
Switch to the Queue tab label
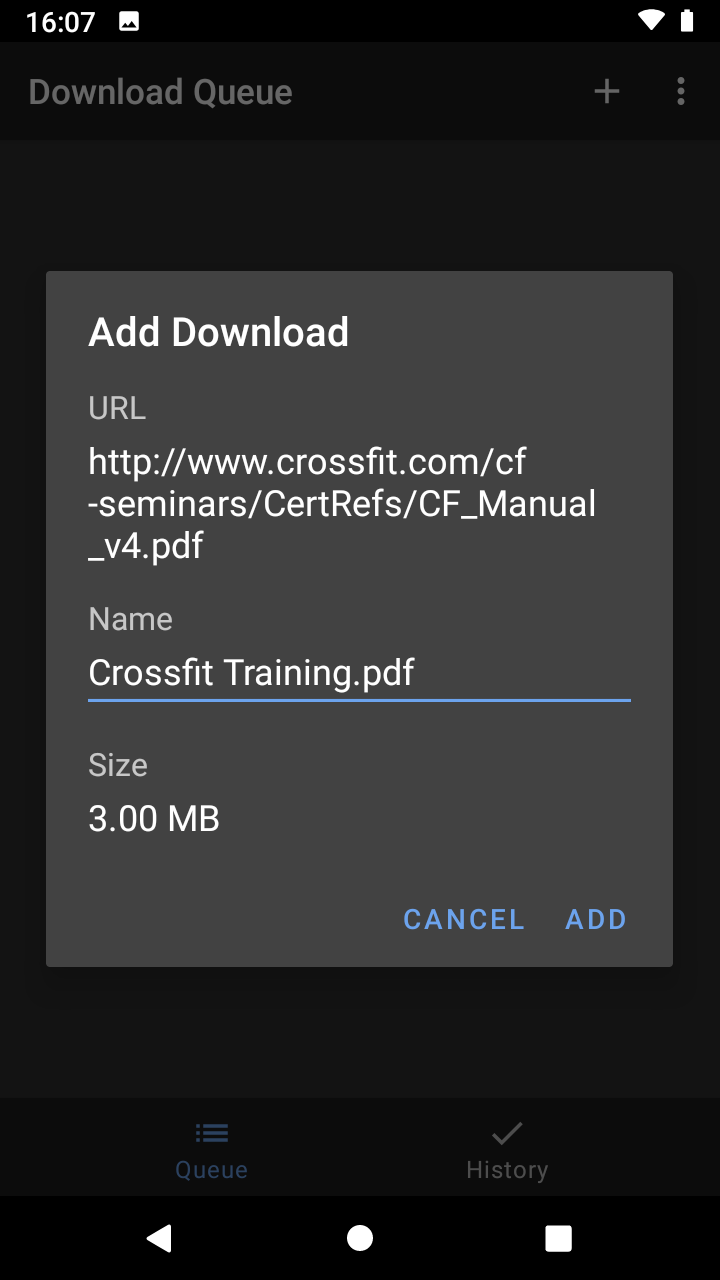click(x=212, y=1169)
